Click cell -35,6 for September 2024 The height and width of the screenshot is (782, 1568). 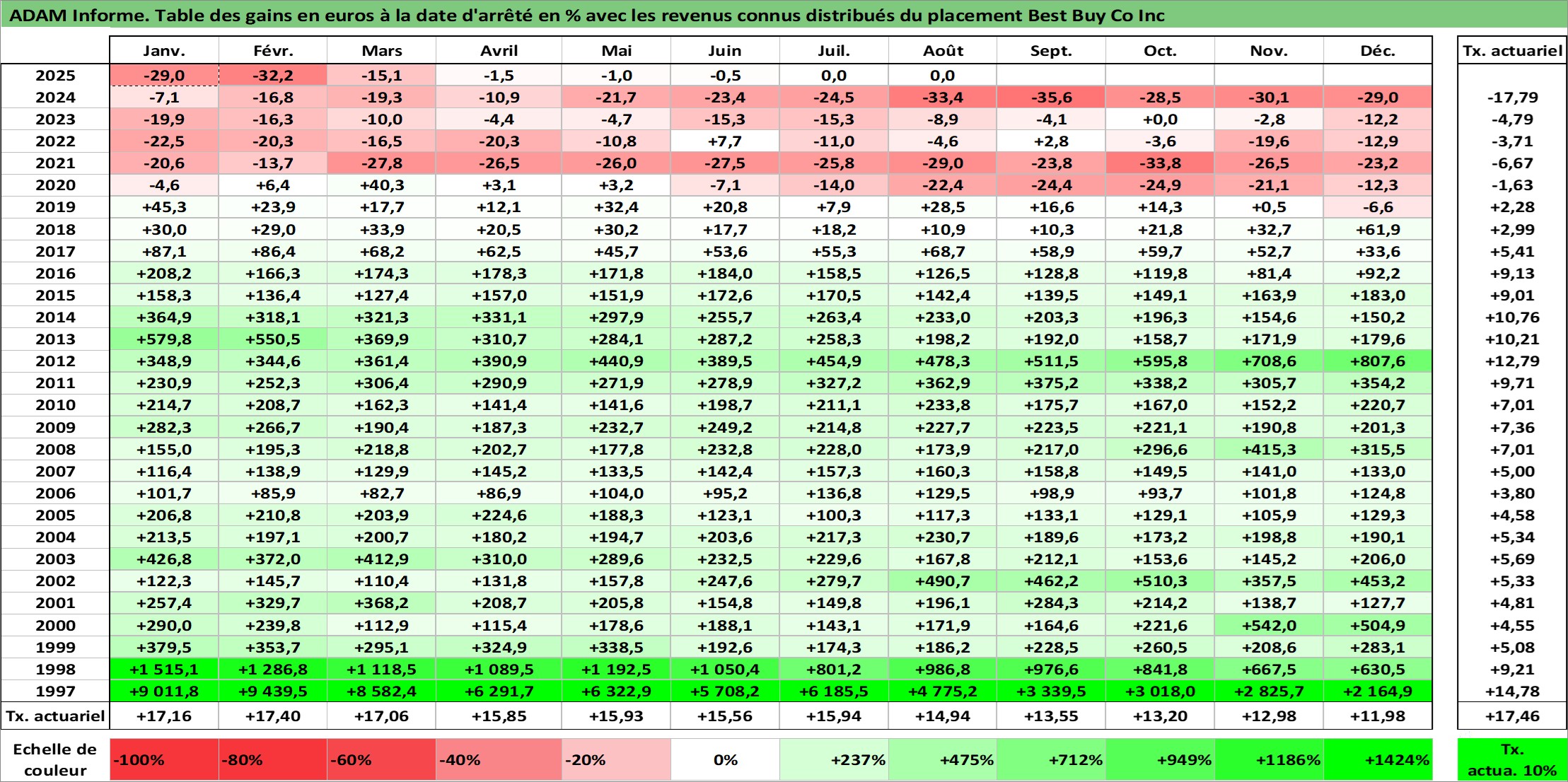tap(1051, 98)
